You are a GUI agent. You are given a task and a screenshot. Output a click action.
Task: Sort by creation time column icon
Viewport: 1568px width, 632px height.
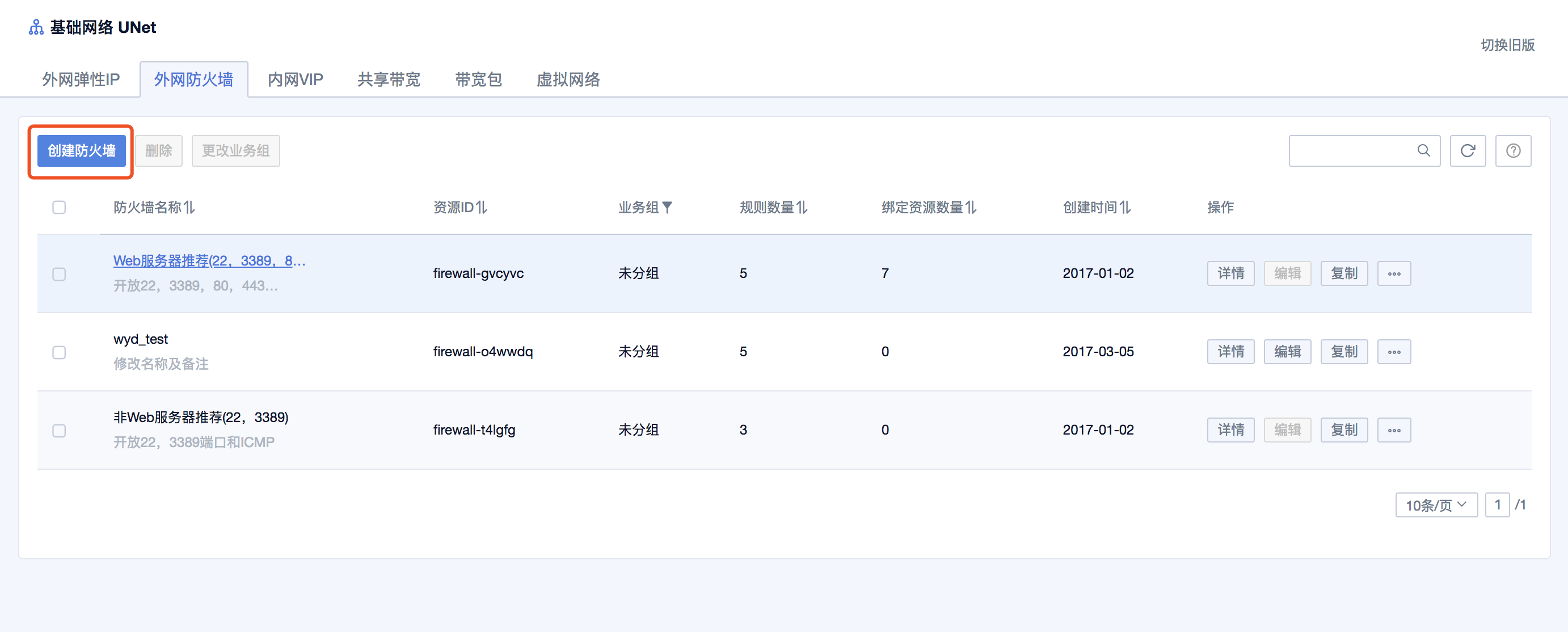point(1125,208)
